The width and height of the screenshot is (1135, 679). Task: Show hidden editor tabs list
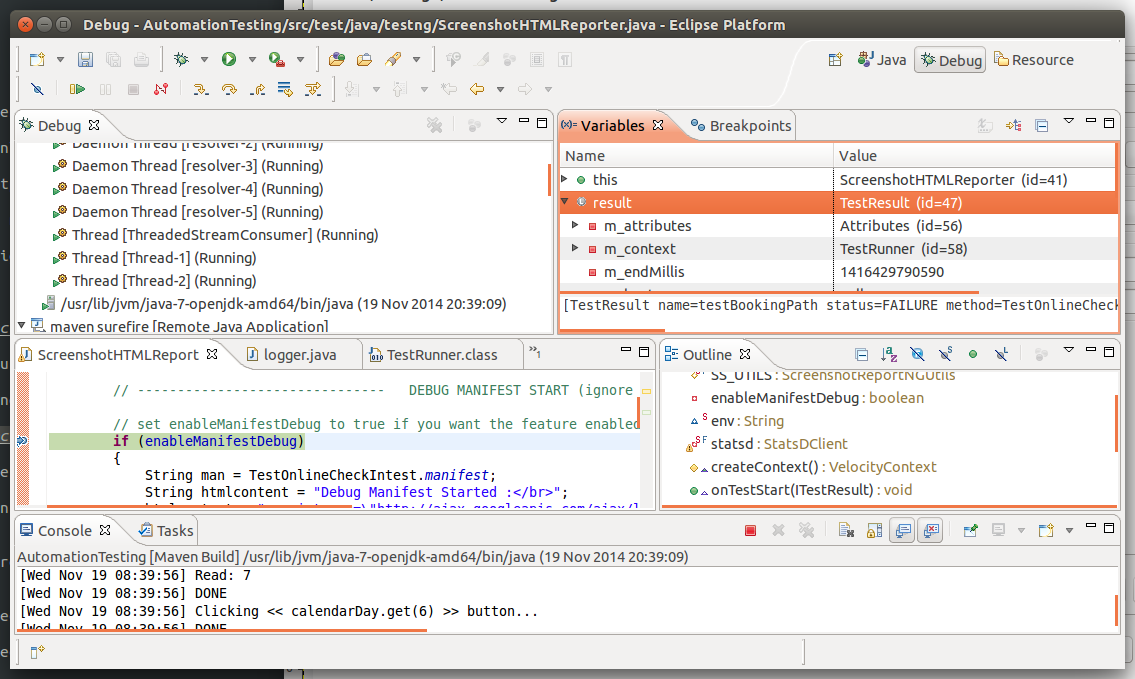[x=535, y=353]
